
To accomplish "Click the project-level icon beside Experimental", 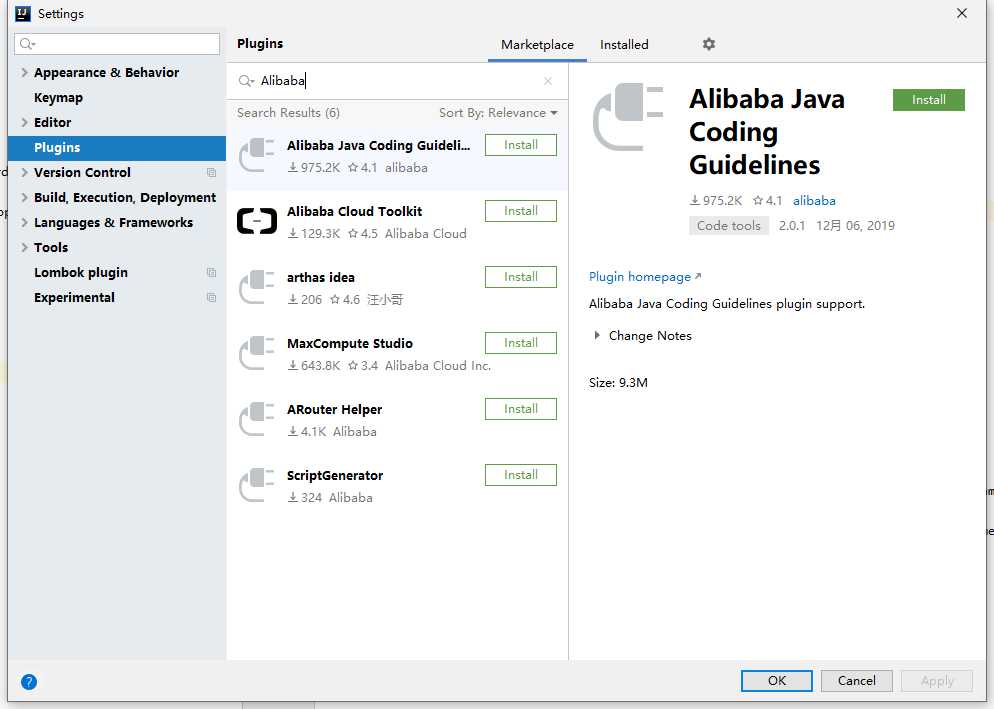I will click(x=212, y=297).
